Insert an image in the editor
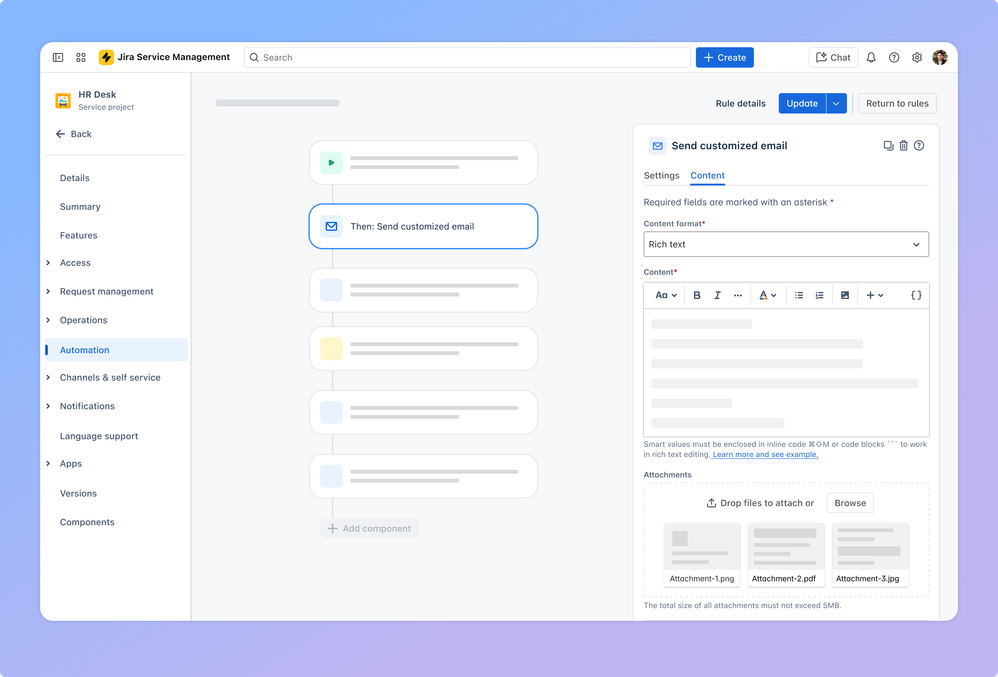 click(x=845, y=295)
